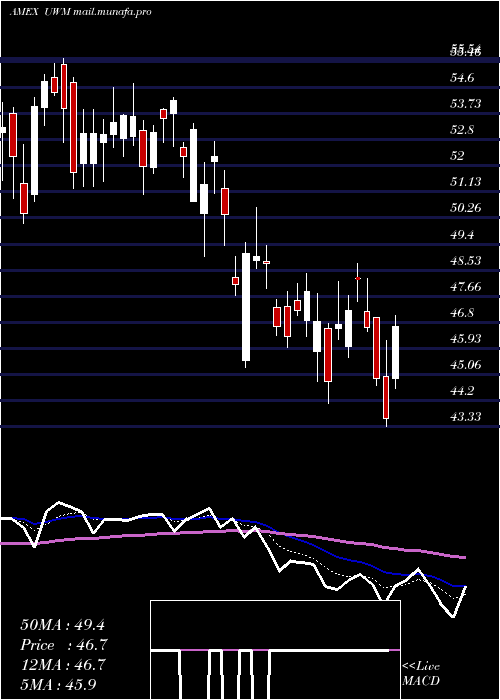The image size is (500, 700).
Task: Select the 49.4 label on the price axis
Action: (x=463, y=234)
